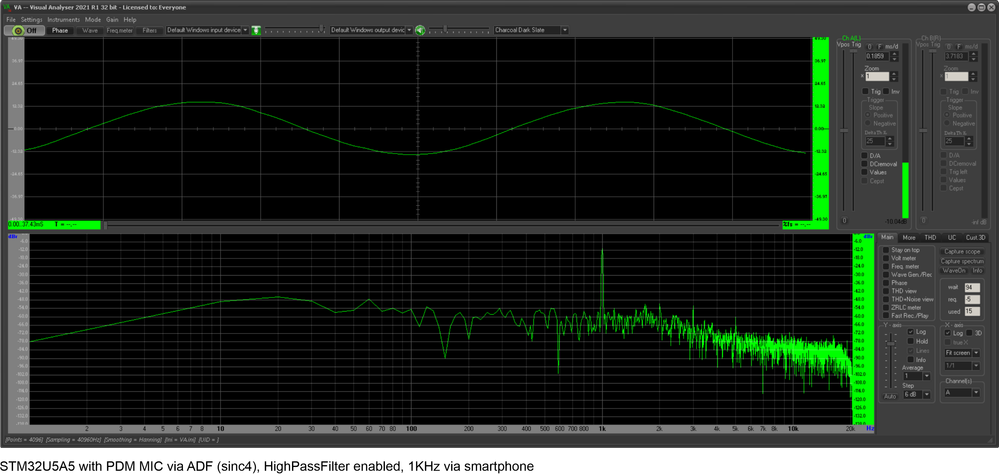Click the Ch A '0' zero-position button

pos(870,47)
